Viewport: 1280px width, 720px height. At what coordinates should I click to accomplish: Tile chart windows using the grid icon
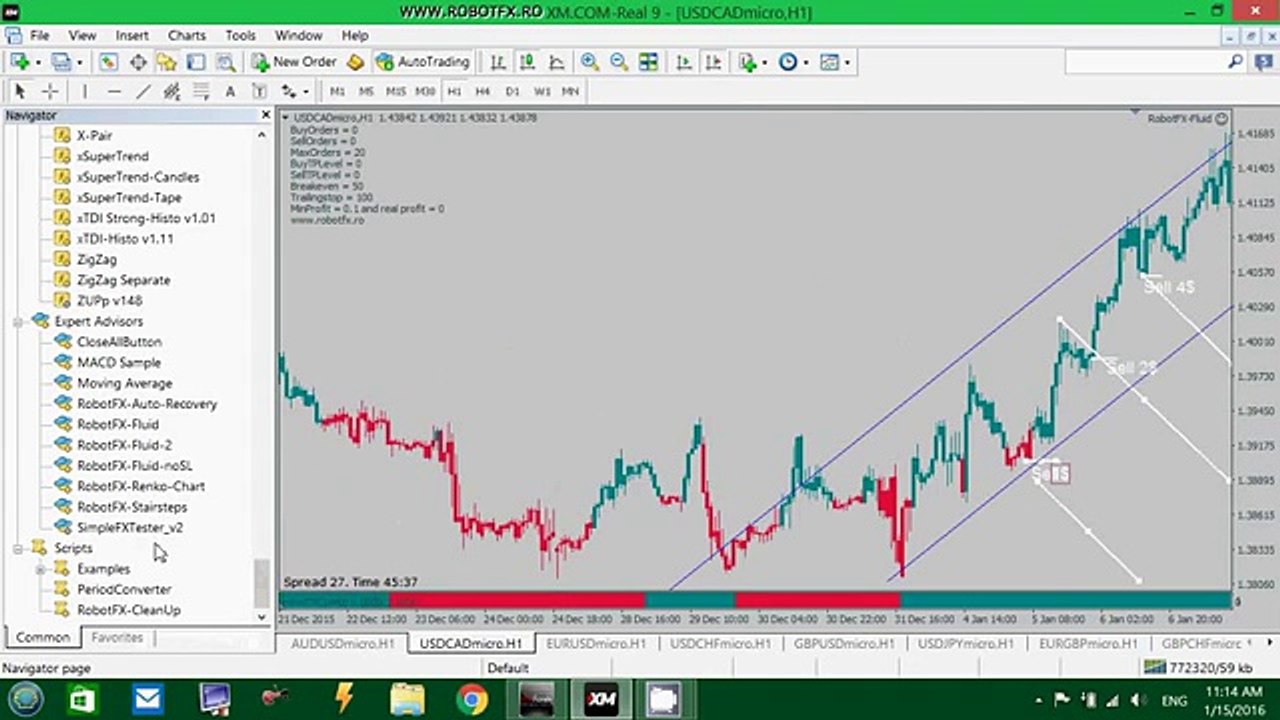tap(649, 62)
